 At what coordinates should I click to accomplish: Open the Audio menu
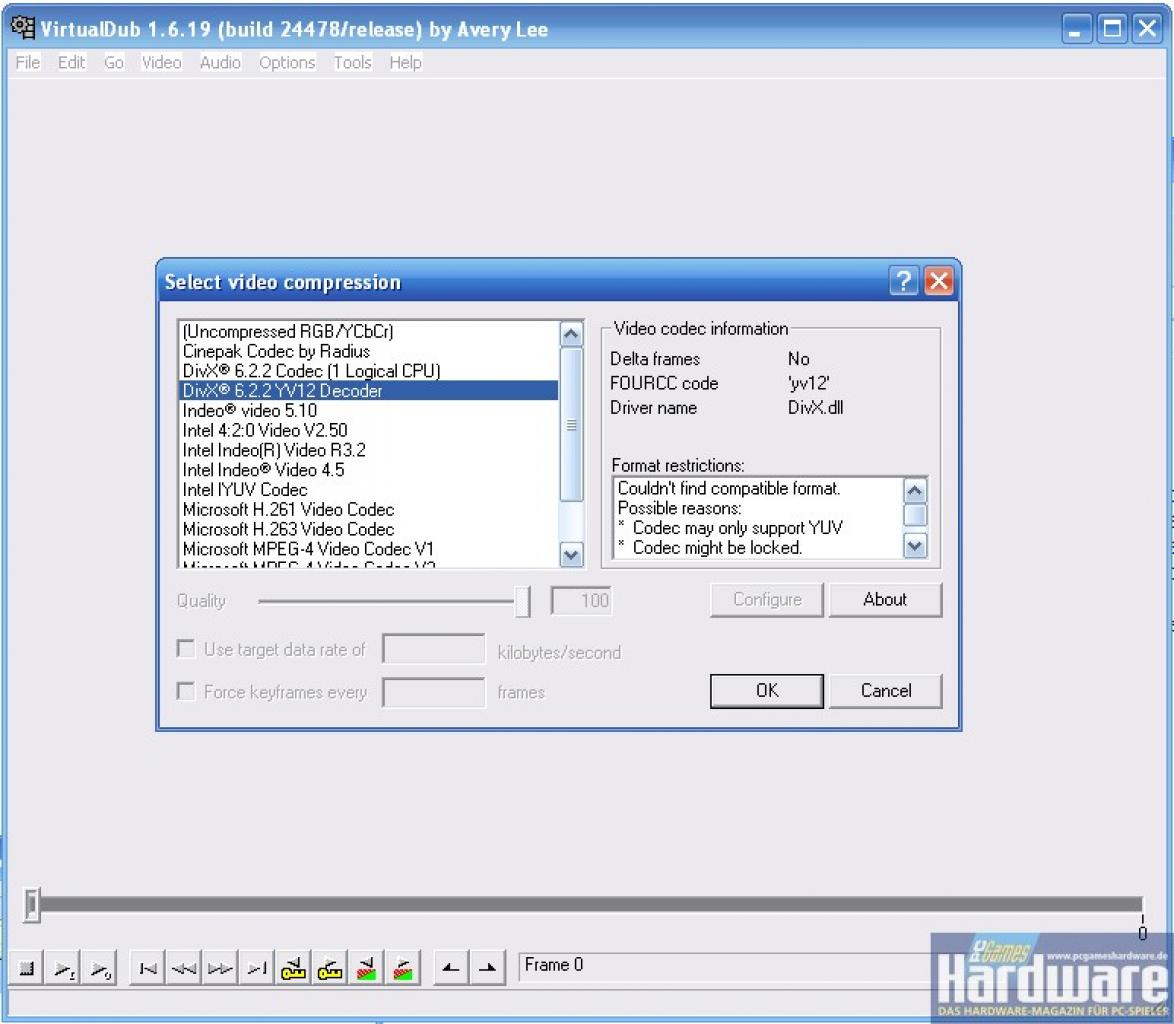[x=220, y=62]
